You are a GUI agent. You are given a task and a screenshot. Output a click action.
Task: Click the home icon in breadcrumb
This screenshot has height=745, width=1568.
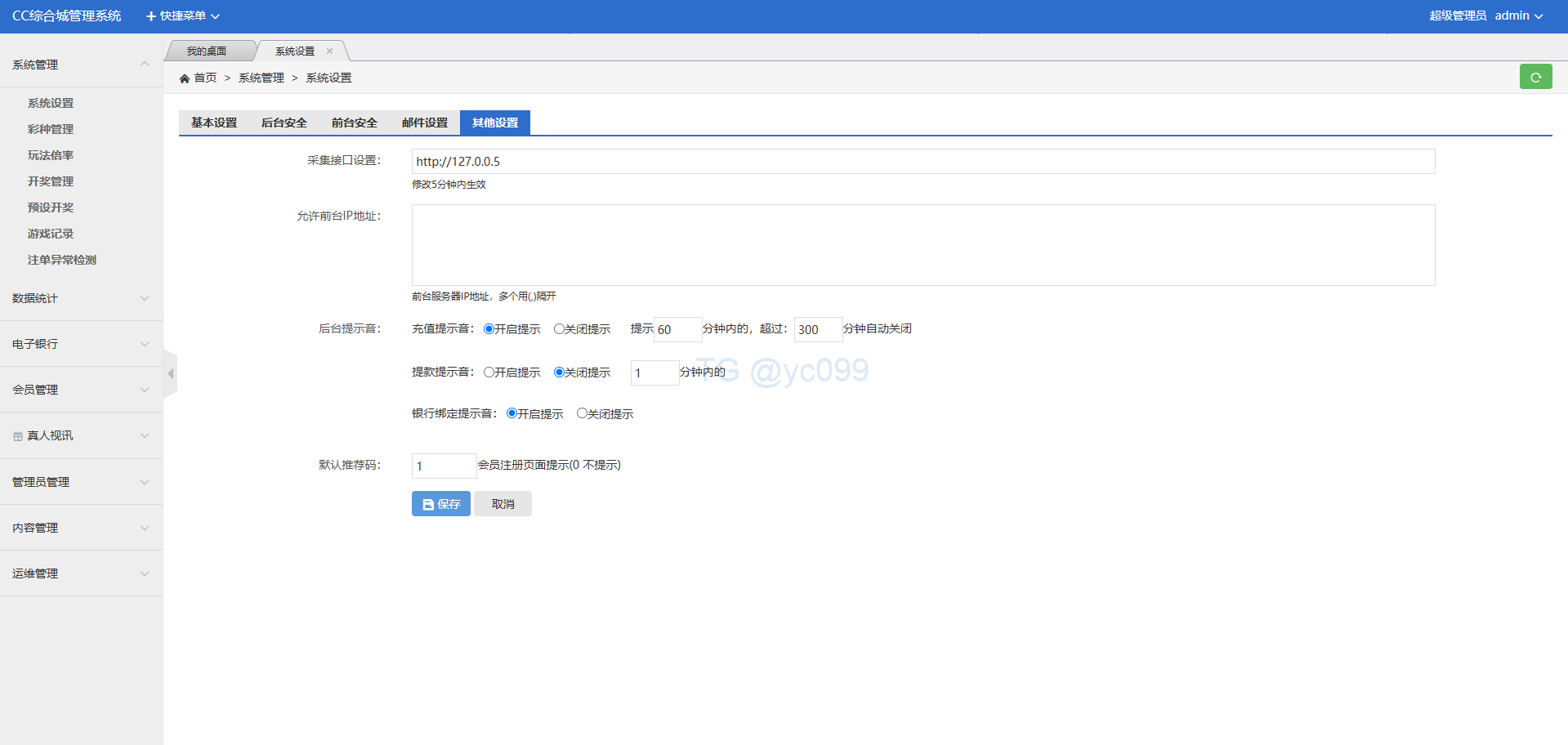coord(185,78)
